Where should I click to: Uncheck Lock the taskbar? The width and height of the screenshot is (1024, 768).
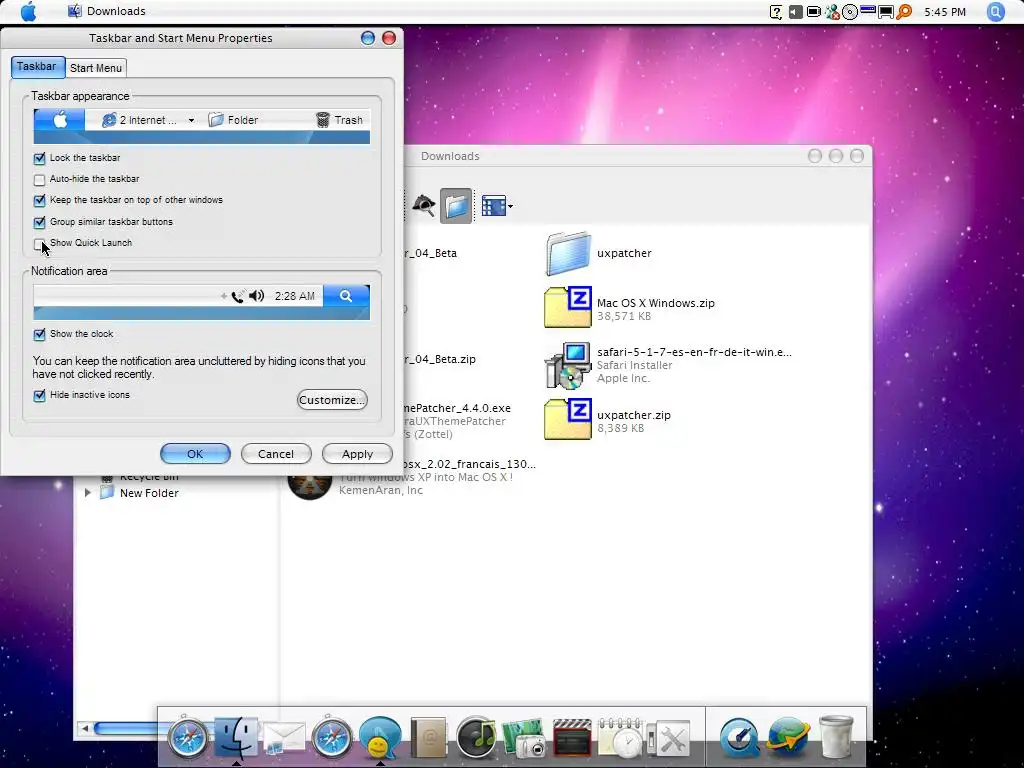pyautogui.click(x=39, y=158)
